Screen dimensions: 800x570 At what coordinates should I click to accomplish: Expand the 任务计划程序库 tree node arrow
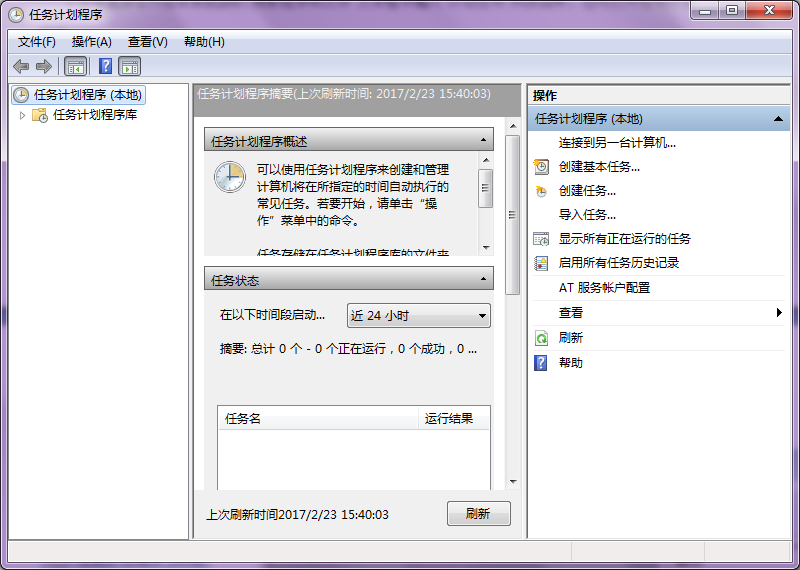(22, 115)
